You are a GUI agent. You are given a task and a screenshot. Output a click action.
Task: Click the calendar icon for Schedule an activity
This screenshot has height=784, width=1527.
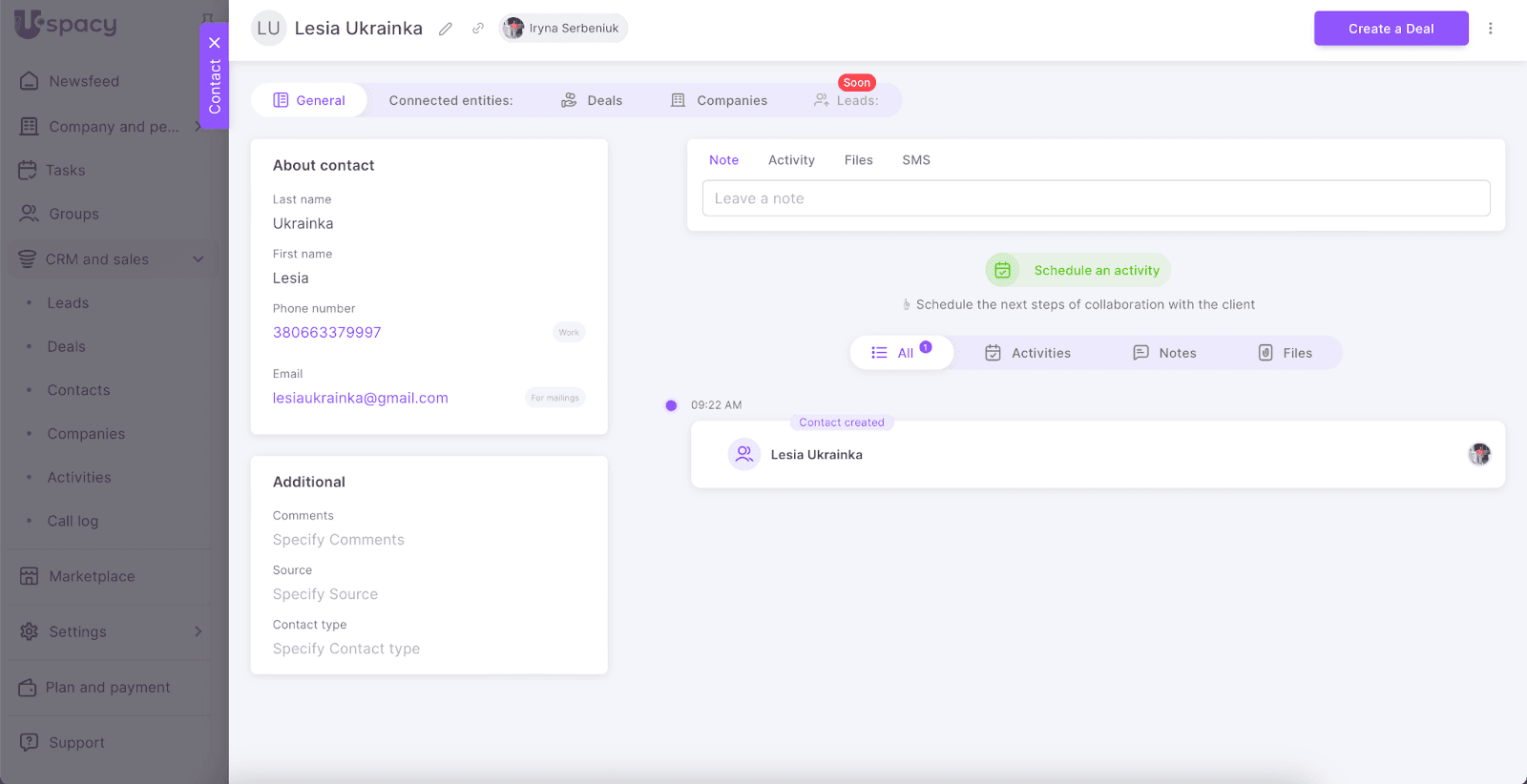(x=1003, y=271)
